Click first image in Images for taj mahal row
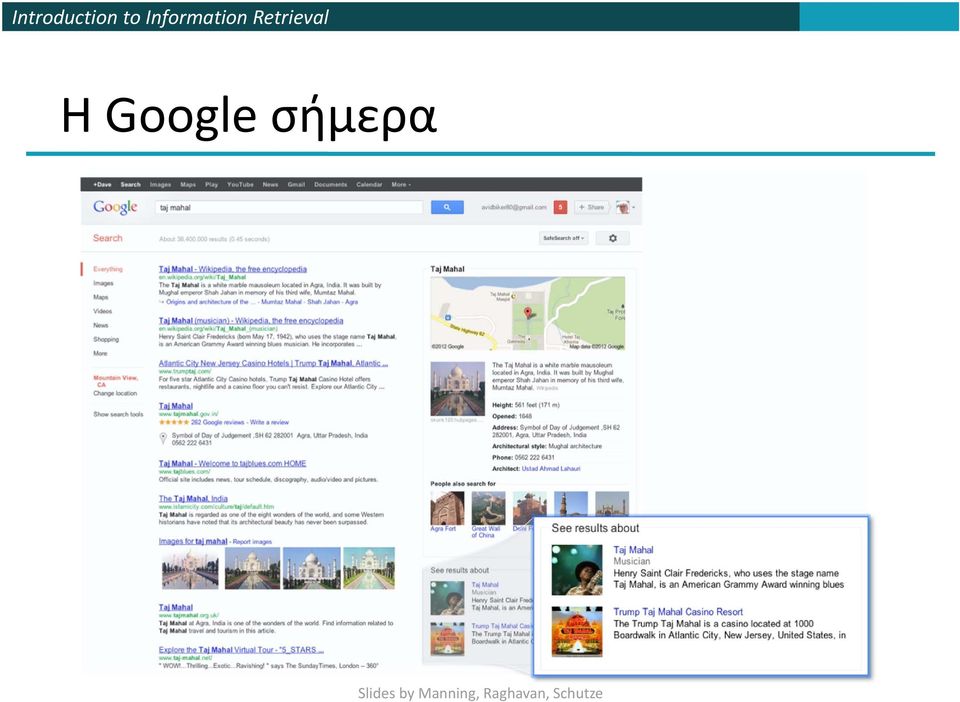This screenshot has height=702, width=960. pyautogui.click(x=190, y=569)
